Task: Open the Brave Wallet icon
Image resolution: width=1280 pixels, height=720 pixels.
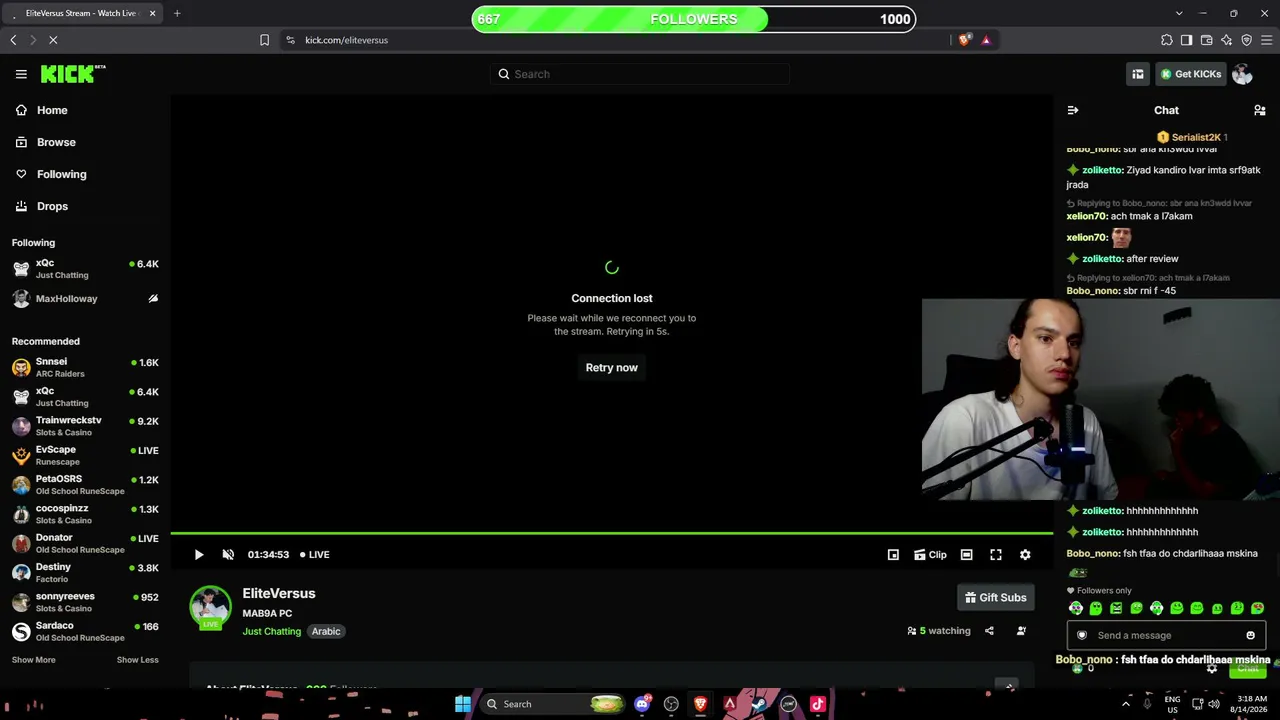Action: pyautogui.click(x=1206, y=40)
